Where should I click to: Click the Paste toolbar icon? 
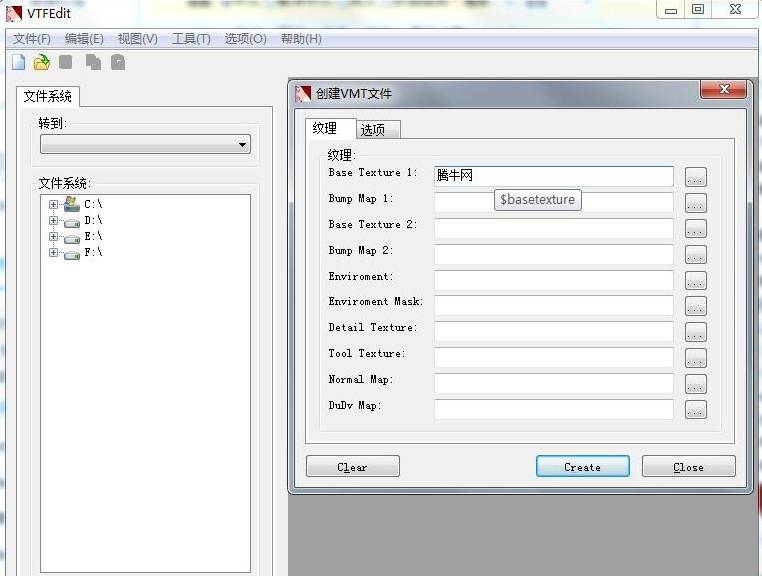[x=118, y=63]
